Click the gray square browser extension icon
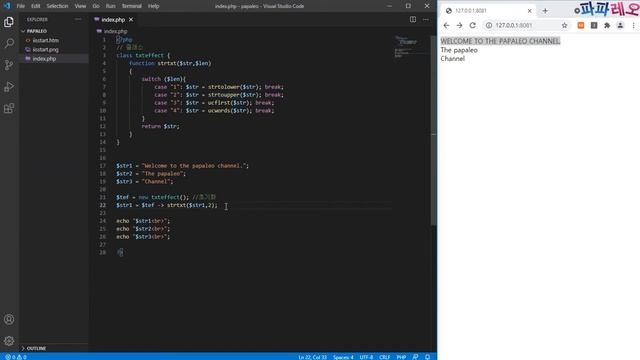This screenshot has width=640, height=360. pos(594,25)
